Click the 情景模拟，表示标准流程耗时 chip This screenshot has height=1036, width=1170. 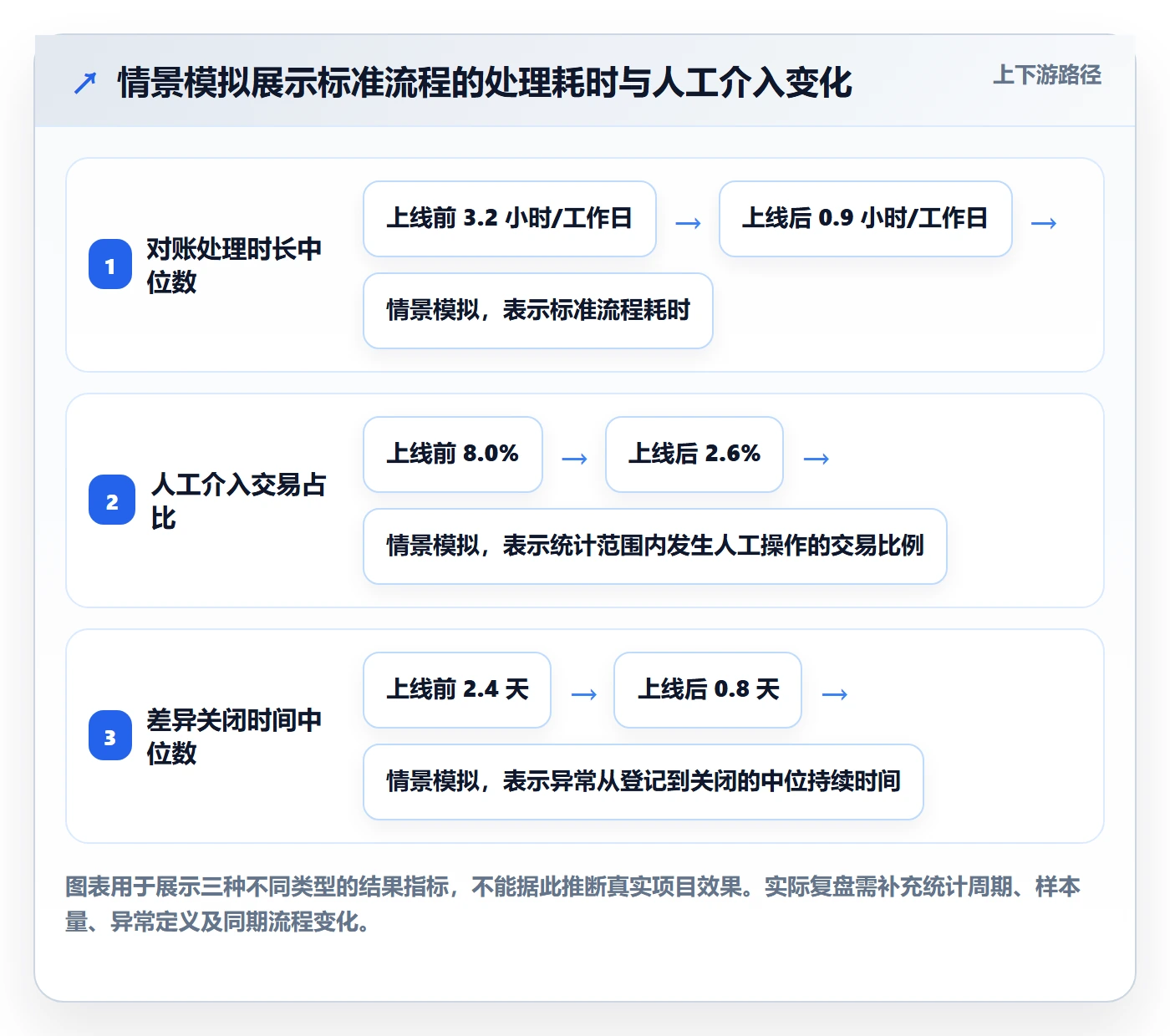point(538,311)
